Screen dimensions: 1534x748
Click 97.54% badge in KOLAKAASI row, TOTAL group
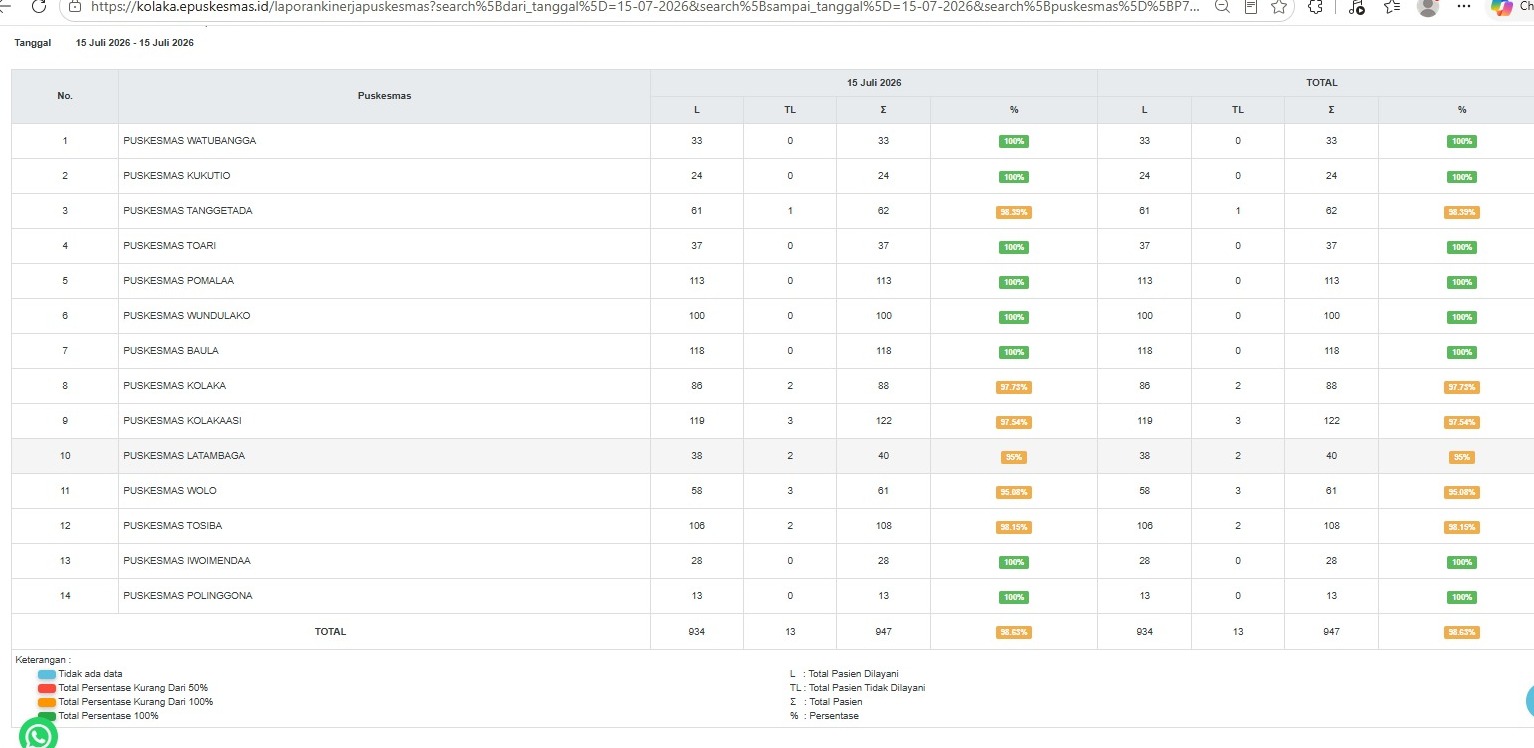pyautogui.click(x=1462, y=422)
